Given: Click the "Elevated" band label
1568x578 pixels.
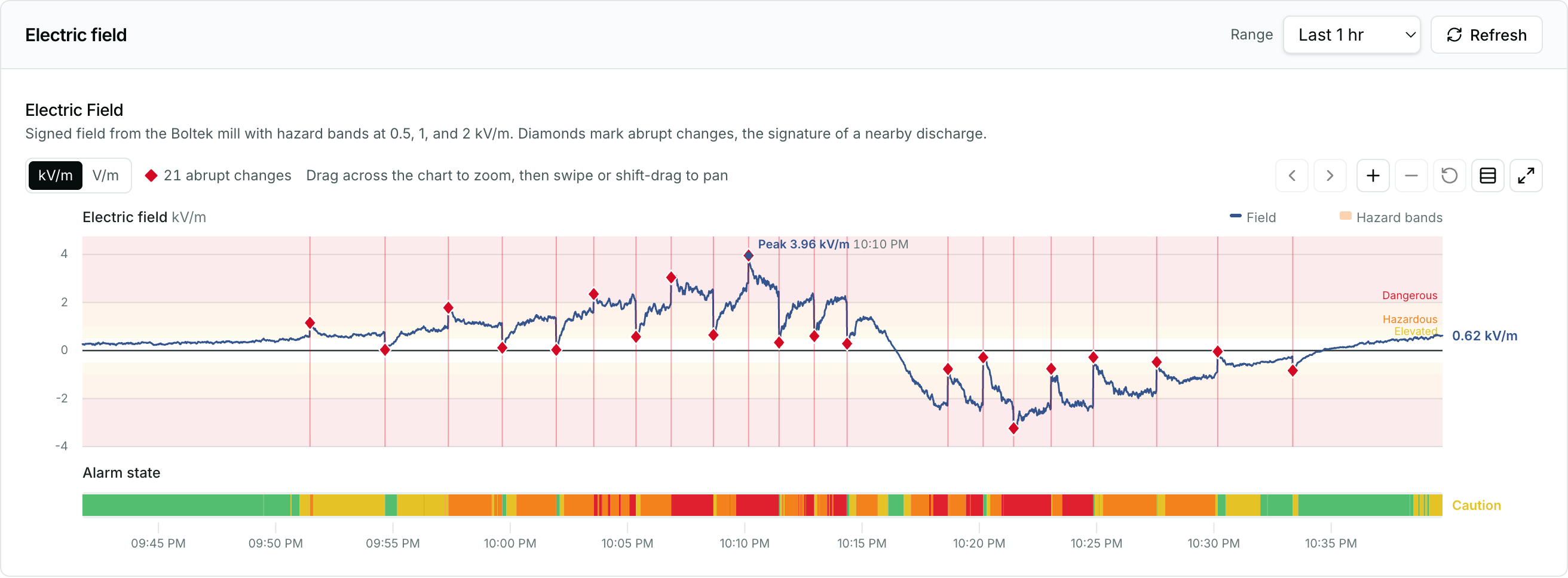Looking at the screenshot, I should pos(1416,331).
